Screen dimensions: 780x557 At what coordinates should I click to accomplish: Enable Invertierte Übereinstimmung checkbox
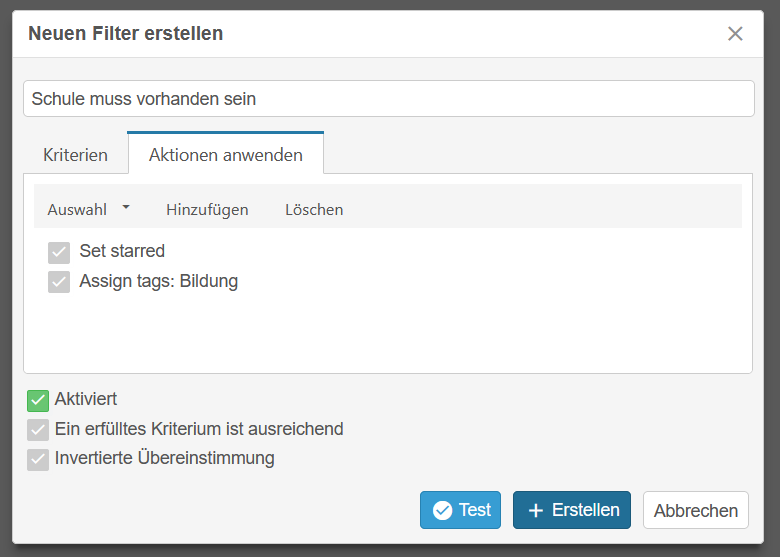(38, 460)
